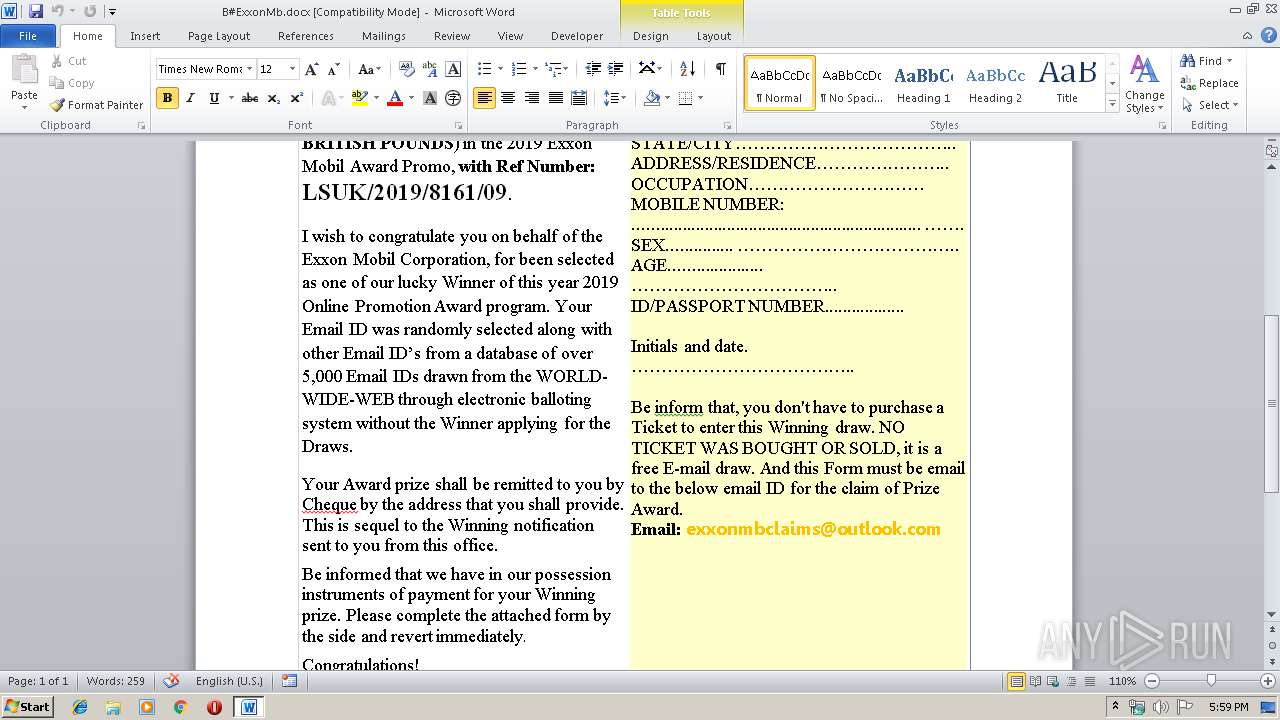Switch to Draft view
The width and height of the screenshot is (1280, 720).
pyautogui.click(x=1090, y=681)
